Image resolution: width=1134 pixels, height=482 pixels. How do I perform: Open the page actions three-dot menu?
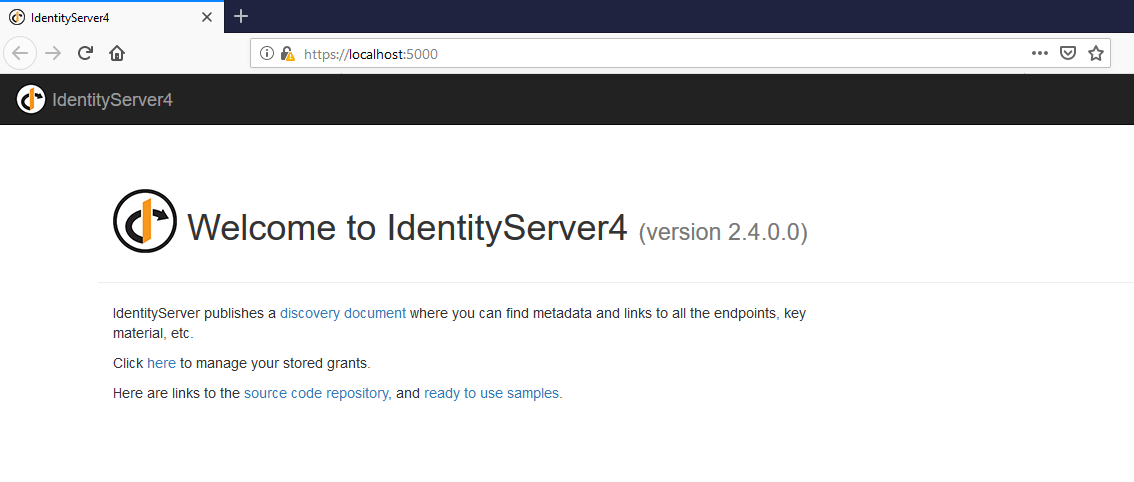pyautogui.click(x=1039, y=54)
